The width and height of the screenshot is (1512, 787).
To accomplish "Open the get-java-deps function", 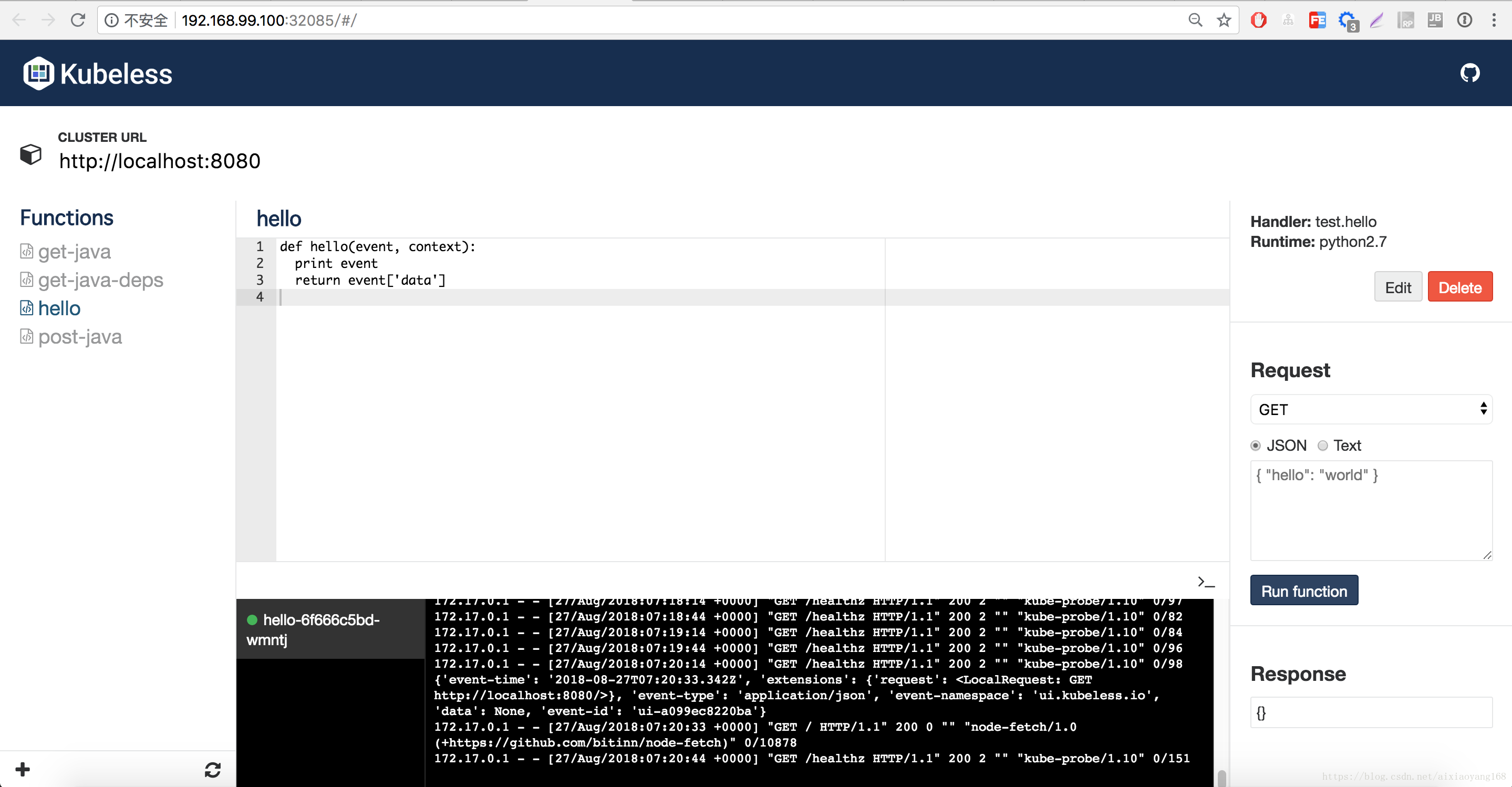I will pos(100,280).
